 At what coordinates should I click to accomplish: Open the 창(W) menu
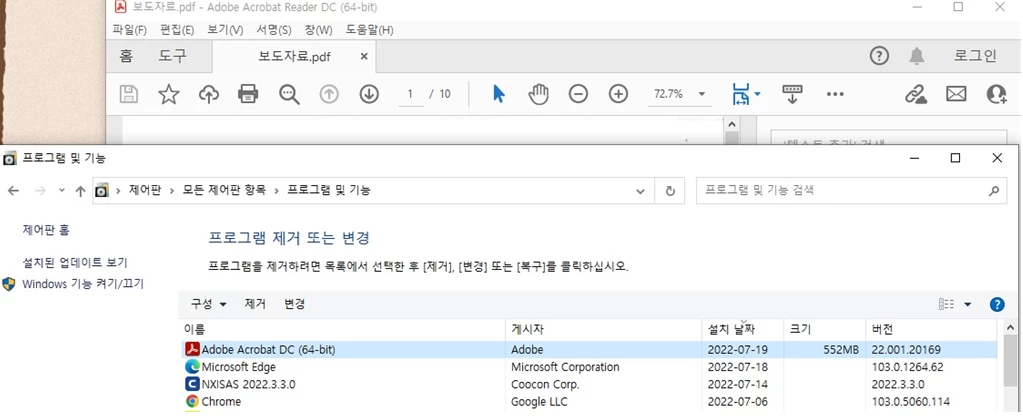click(x=318, y=30)
